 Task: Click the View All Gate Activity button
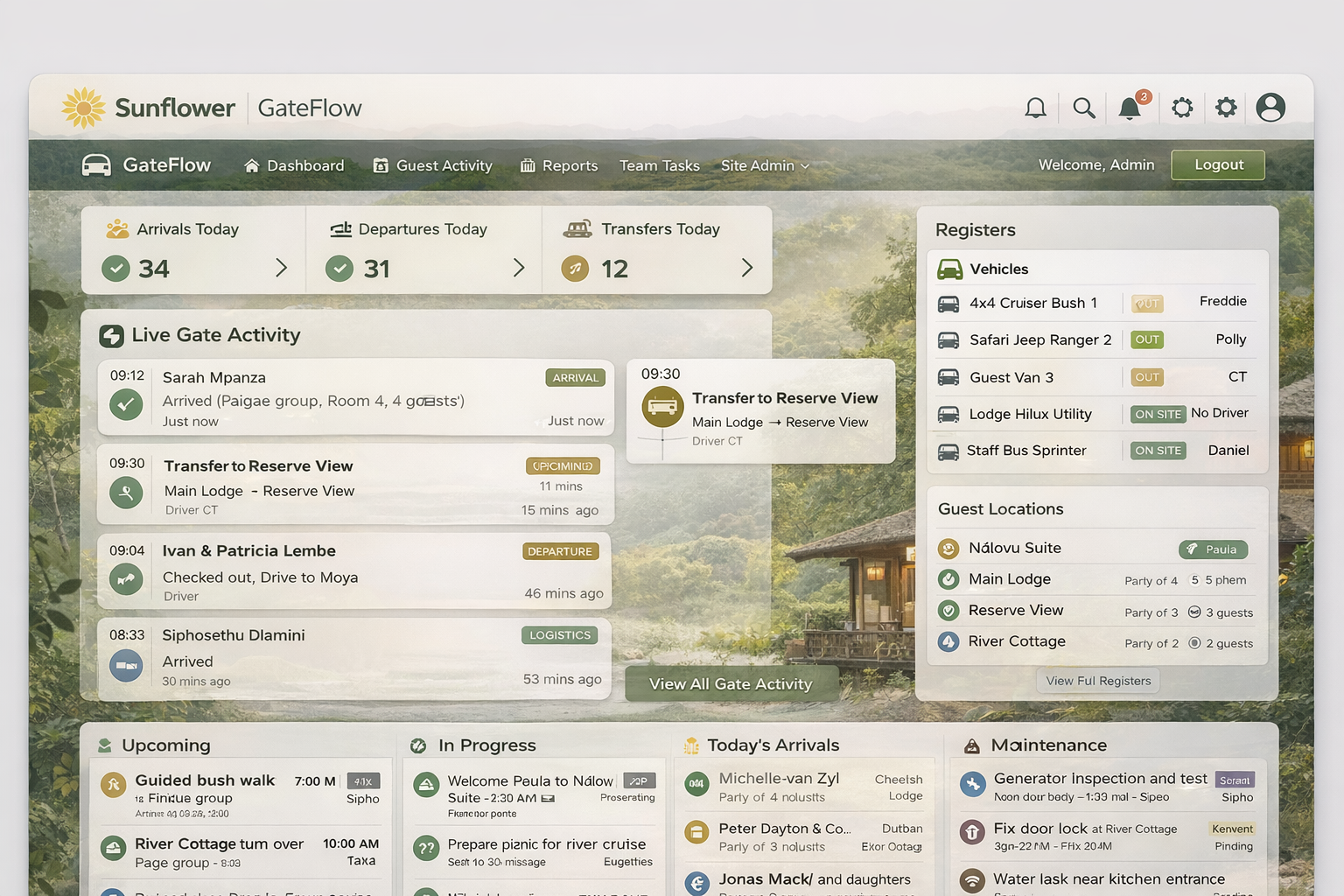(x=731, y=683)
